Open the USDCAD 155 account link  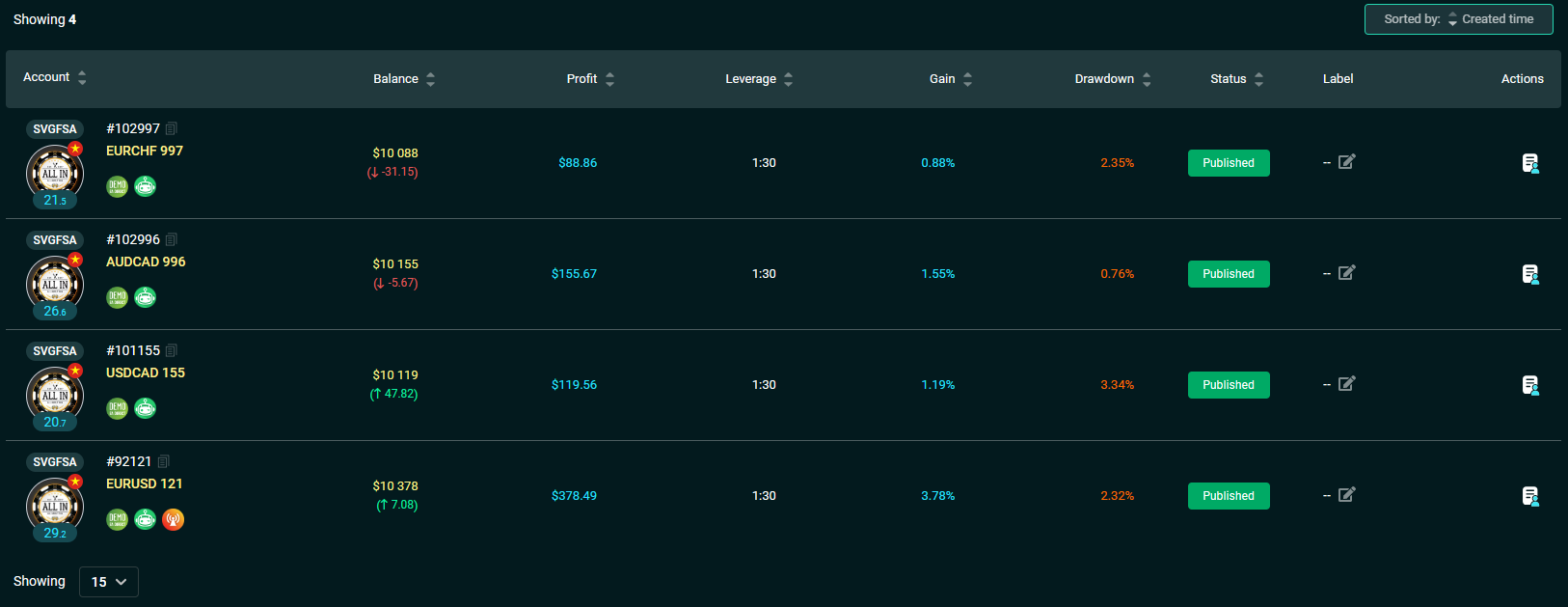coord(146,372)
